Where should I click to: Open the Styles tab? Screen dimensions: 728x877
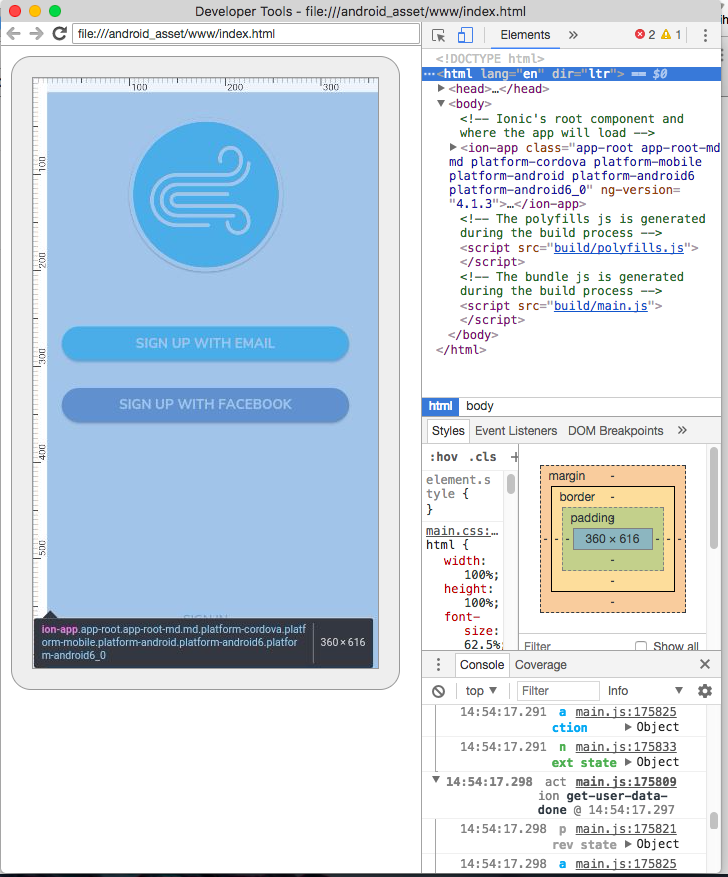[448, 431]
